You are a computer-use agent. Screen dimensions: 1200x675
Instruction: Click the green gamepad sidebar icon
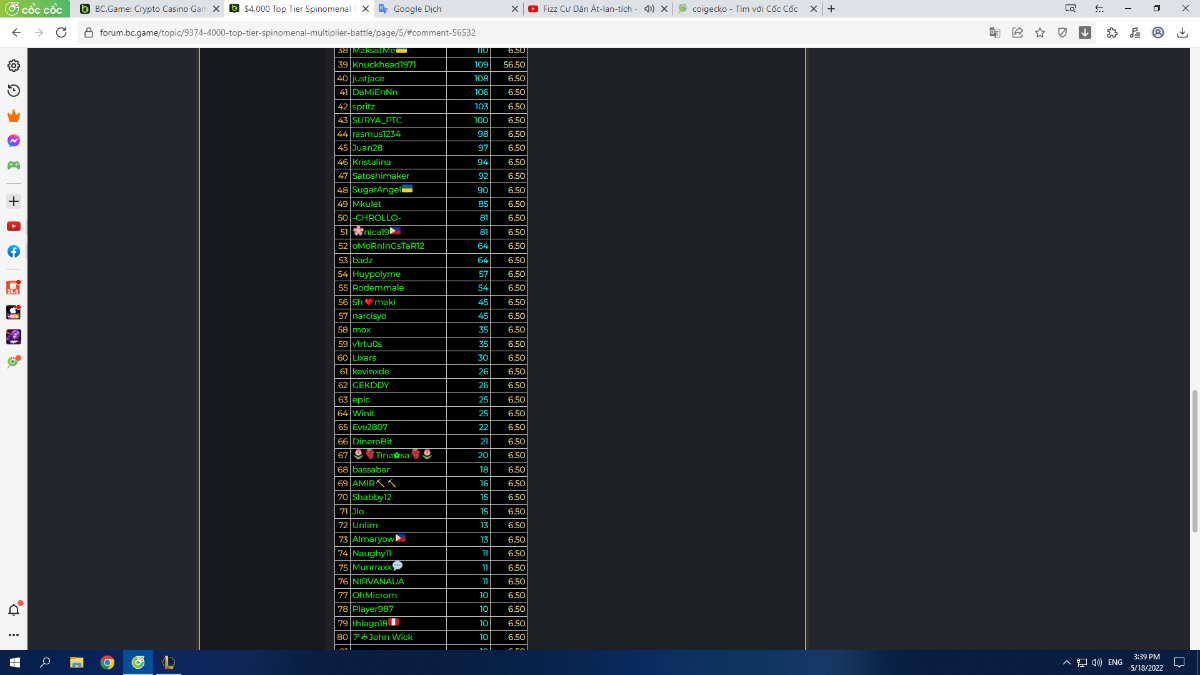(x=14, y=166)
